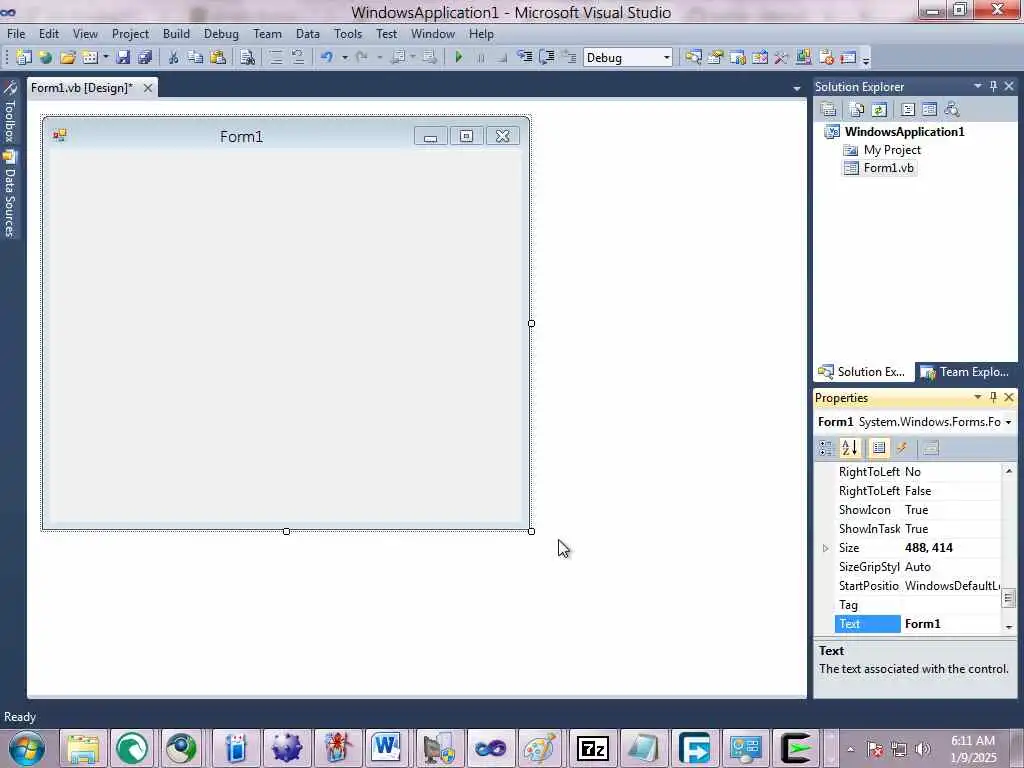Click View Code icon in Solution Explorer
Screen dimensions: 1024x768
pos(908,109)
